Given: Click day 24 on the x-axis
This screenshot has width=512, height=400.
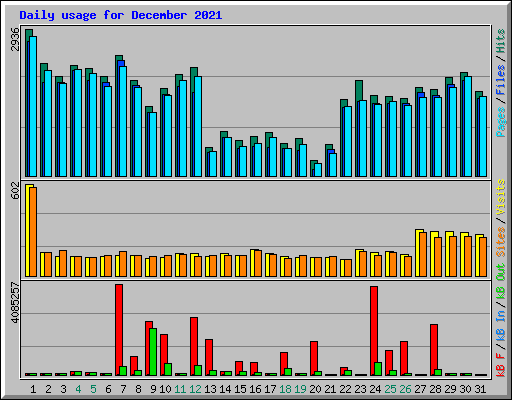Looking at the screenshot, I should tap(376, 389).
